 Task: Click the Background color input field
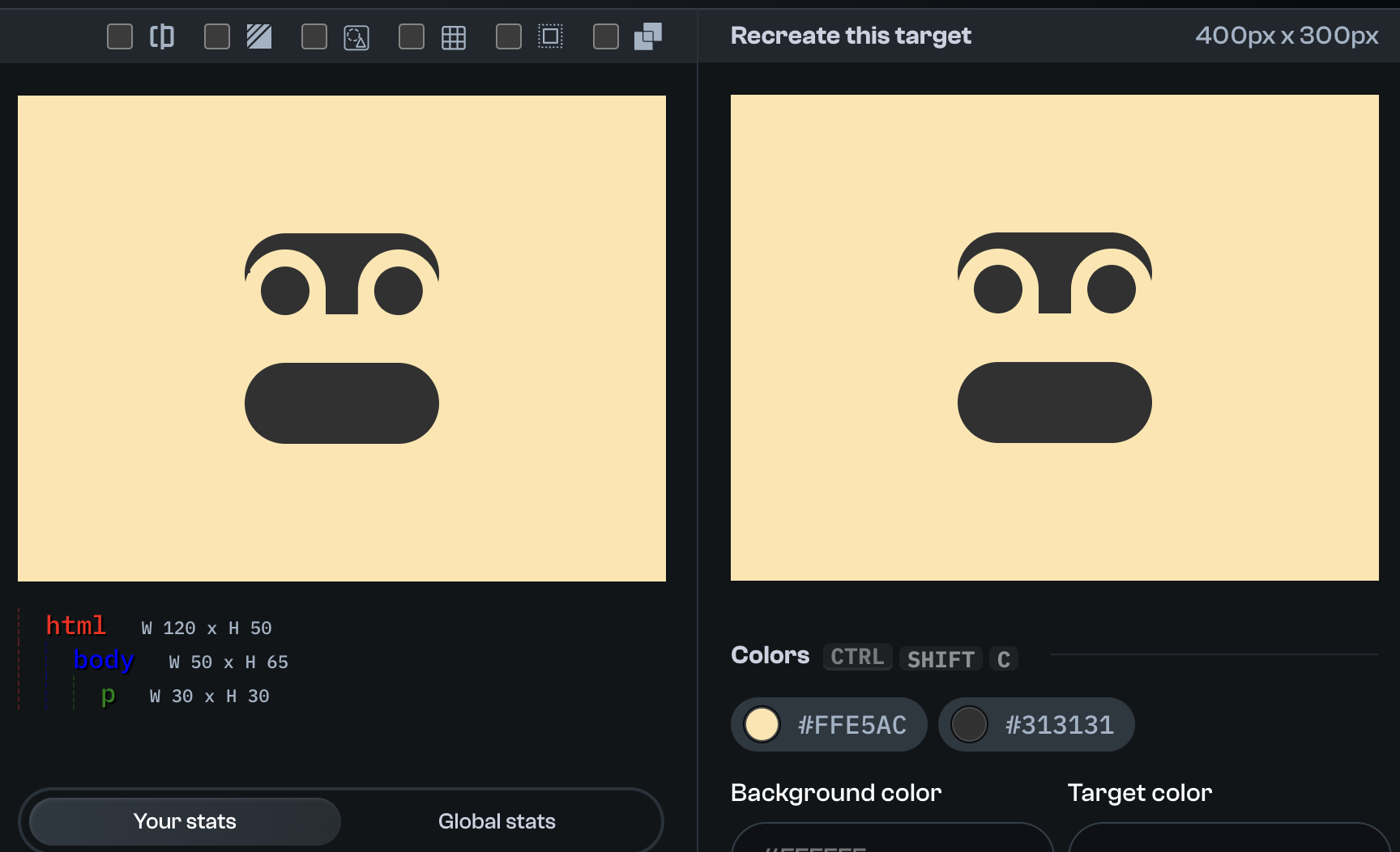[x=891, y=842]
